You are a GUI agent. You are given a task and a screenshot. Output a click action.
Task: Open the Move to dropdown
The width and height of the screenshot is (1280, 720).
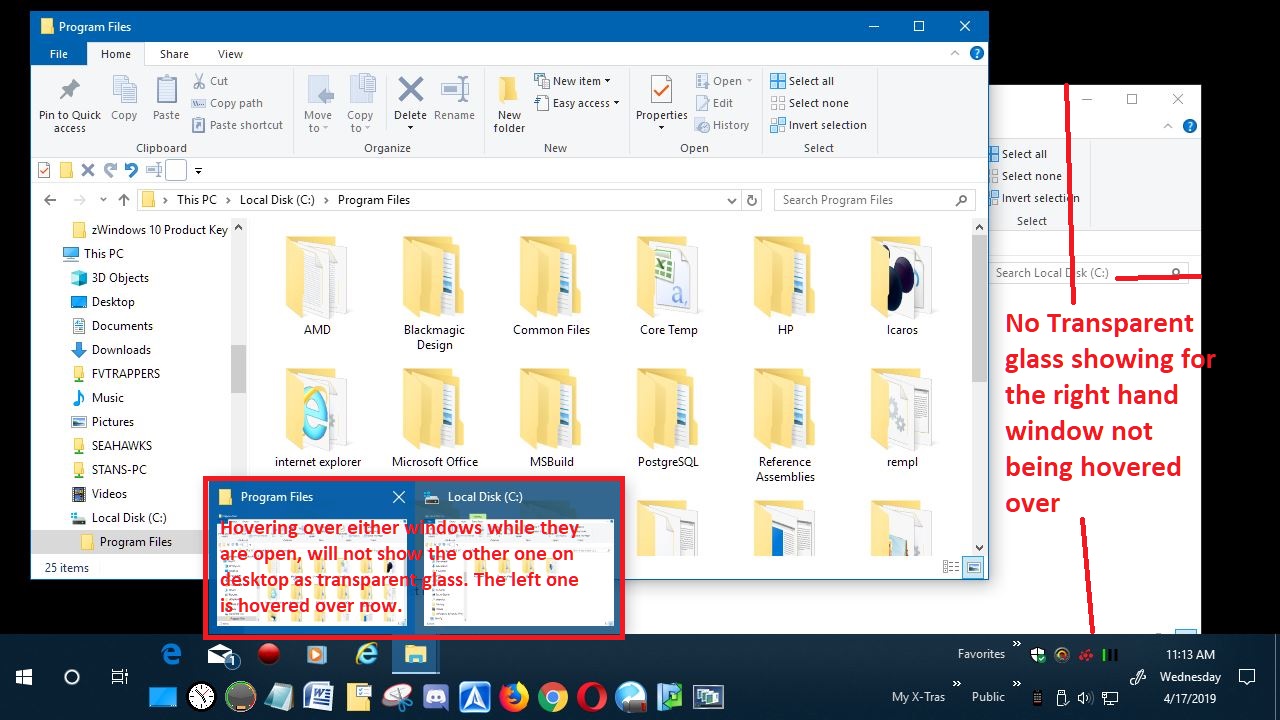[x=318, y=104]
